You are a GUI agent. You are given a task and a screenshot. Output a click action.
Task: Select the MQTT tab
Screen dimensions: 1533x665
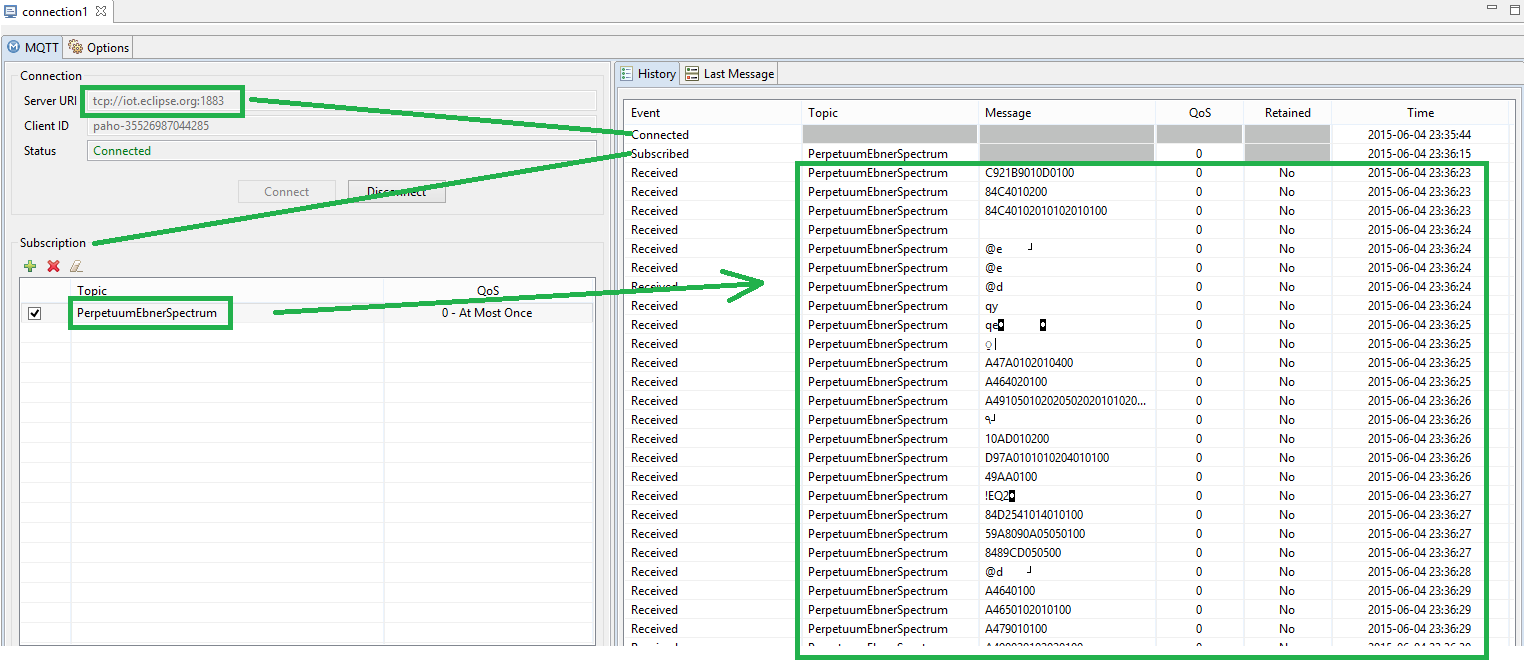pyautogui.click(x=33, y=47)
